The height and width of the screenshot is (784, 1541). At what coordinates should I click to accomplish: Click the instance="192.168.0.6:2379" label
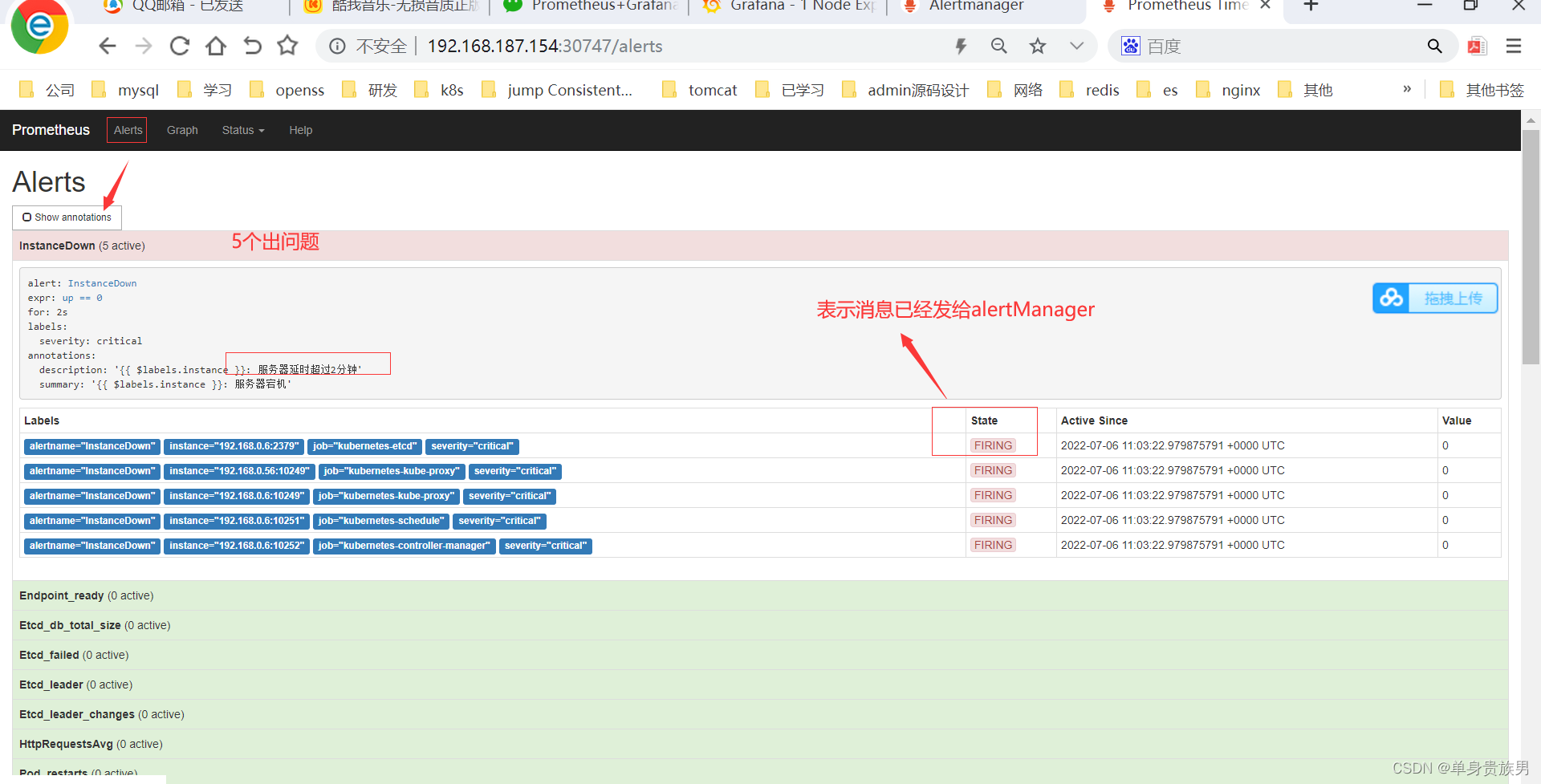click(234, 446)
